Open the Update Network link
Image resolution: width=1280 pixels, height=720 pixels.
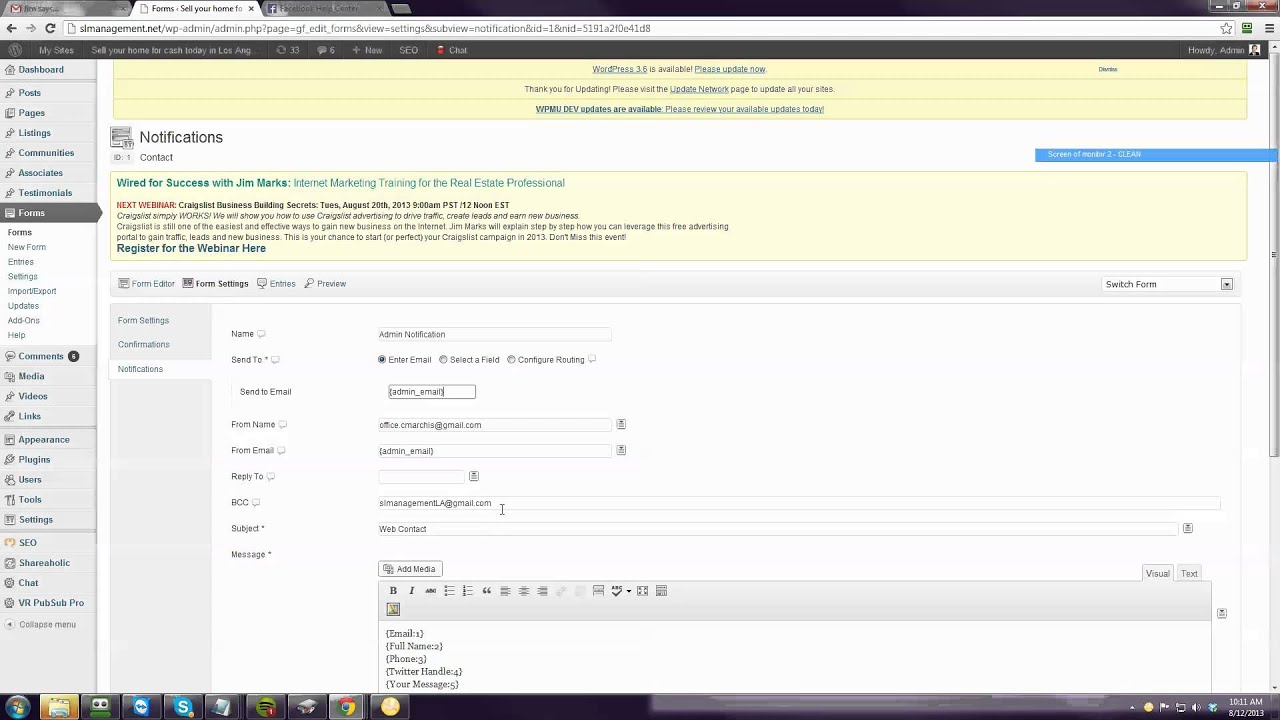point(699,89)
